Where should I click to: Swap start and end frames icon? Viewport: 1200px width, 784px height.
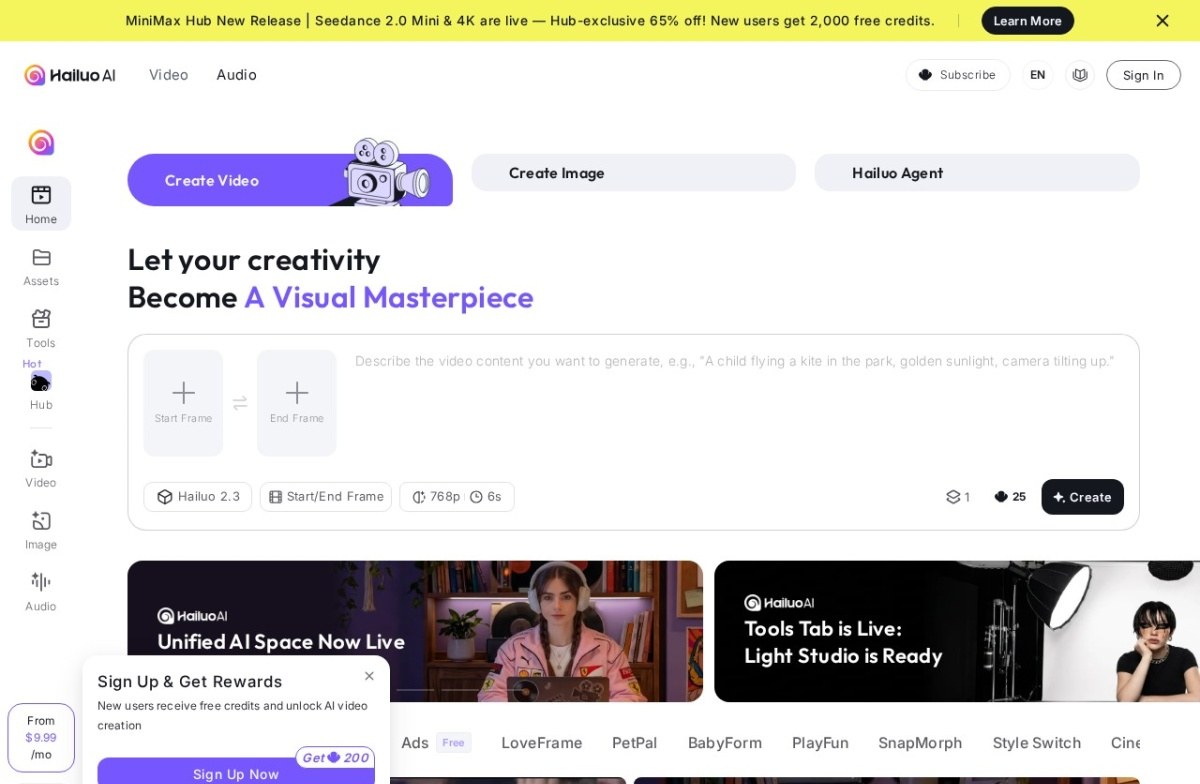pyautogui.click(x=240, y=403)
